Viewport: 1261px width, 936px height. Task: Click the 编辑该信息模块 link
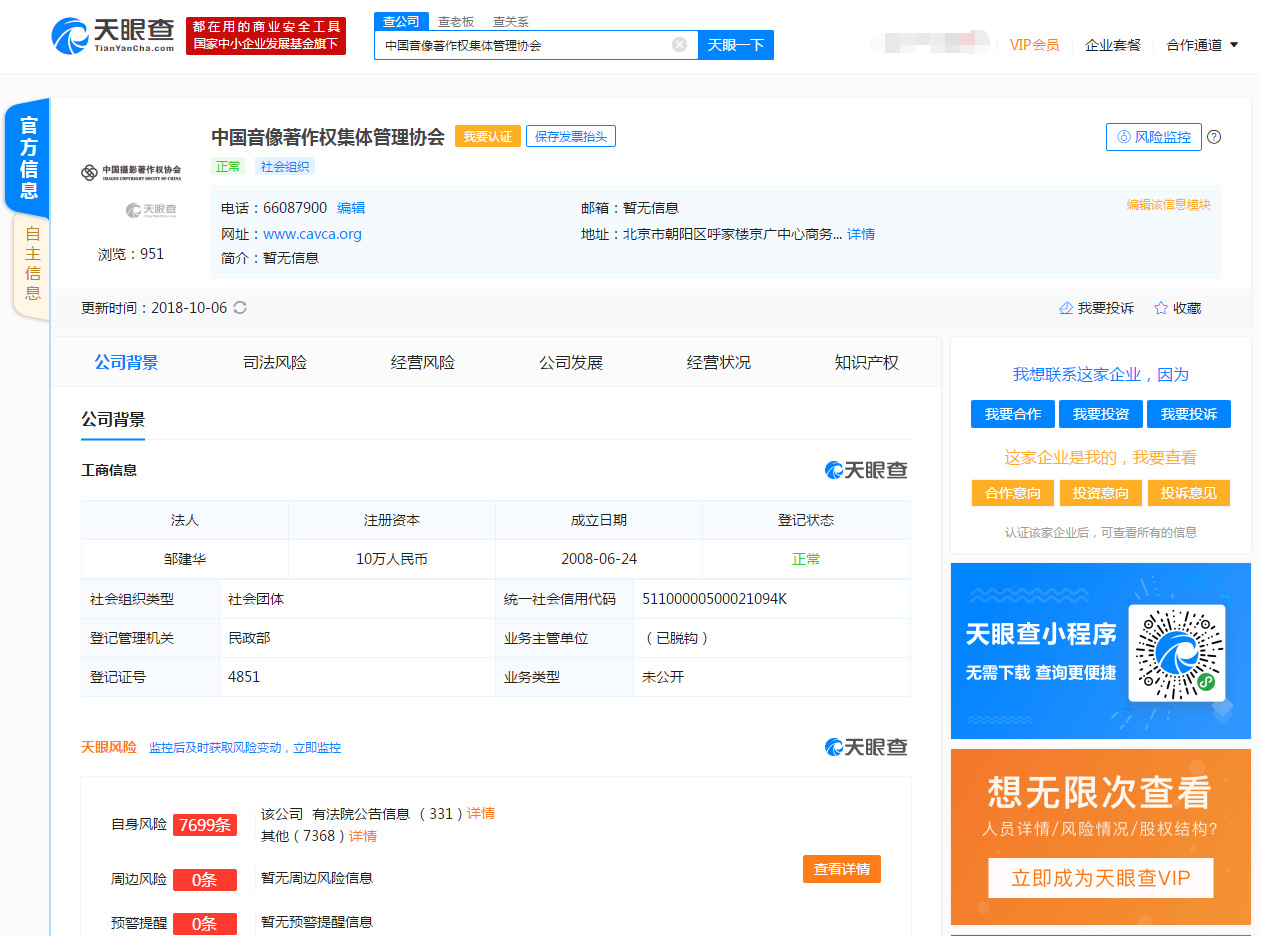point(1169,204)
